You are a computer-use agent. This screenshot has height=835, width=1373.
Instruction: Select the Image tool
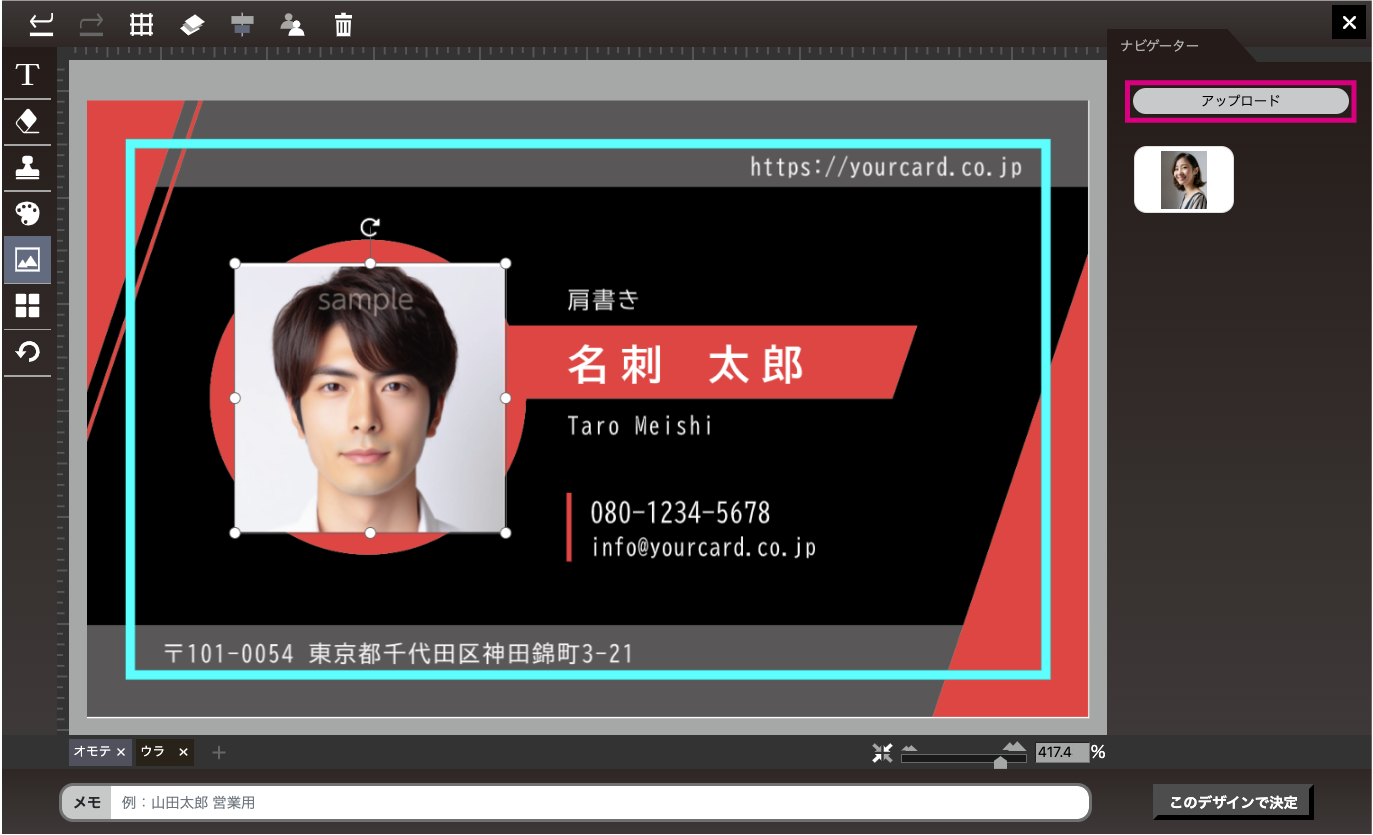[x=28, y=260]
